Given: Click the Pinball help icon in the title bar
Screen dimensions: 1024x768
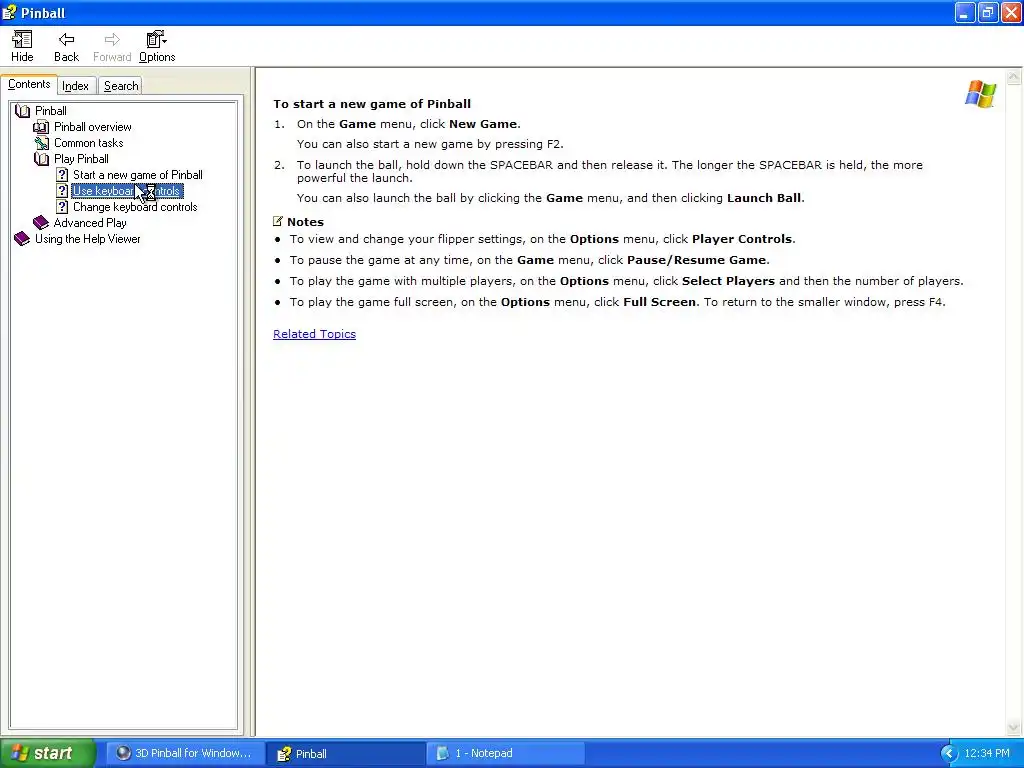Looking at the screenshot, I should (x=10, y=12).
